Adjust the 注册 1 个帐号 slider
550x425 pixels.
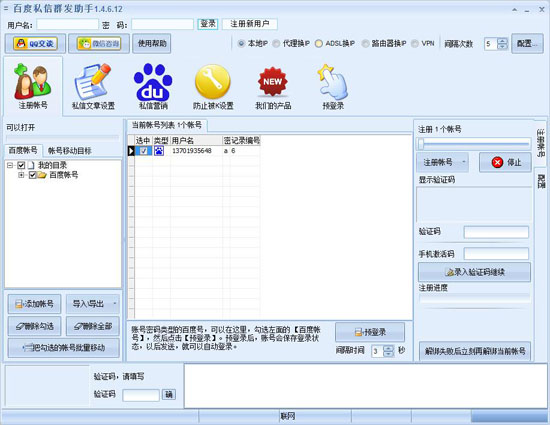(474, 143)
